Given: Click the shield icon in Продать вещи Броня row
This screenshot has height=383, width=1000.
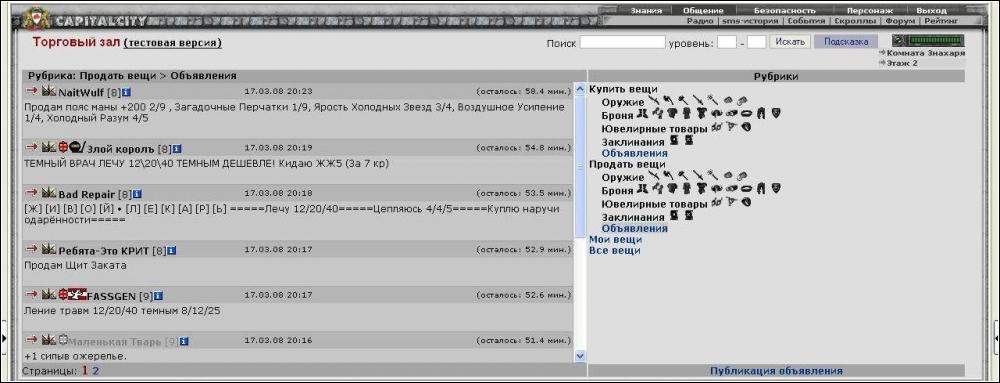Looking at the screenshot, I should pyautogui.click(x=776, y=188).
